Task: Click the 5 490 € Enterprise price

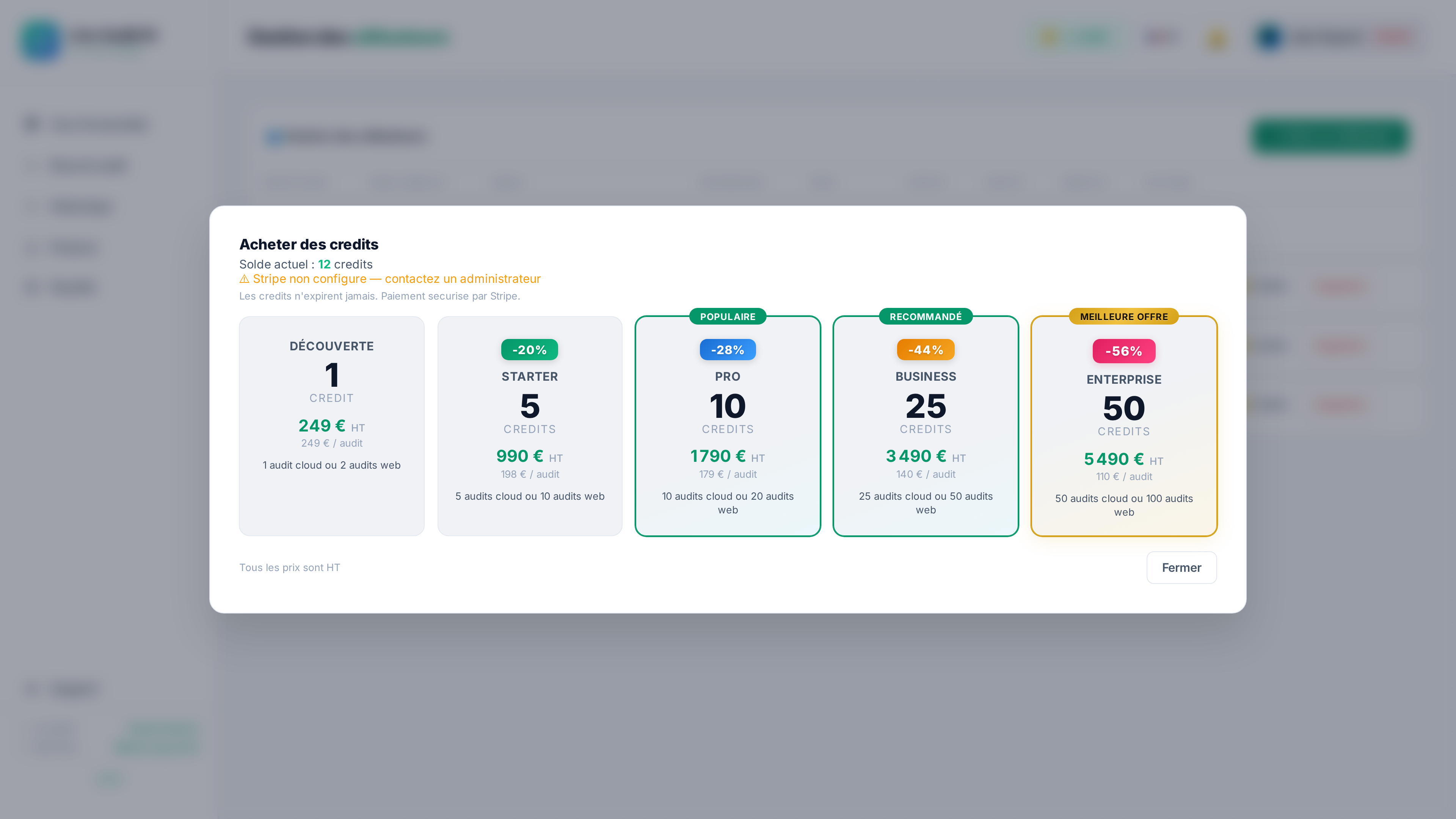Action: 1114,459
